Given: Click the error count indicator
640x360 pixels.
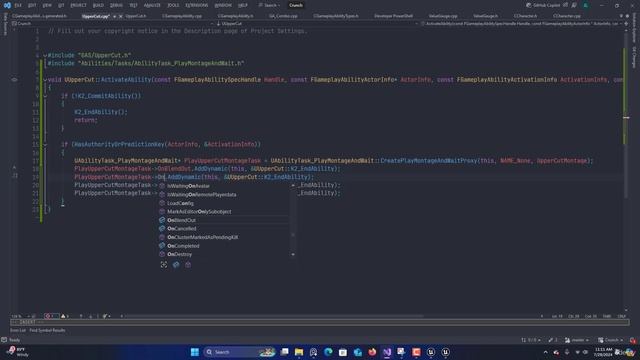Looking at the screenshot, I should [x=51, y=316].
